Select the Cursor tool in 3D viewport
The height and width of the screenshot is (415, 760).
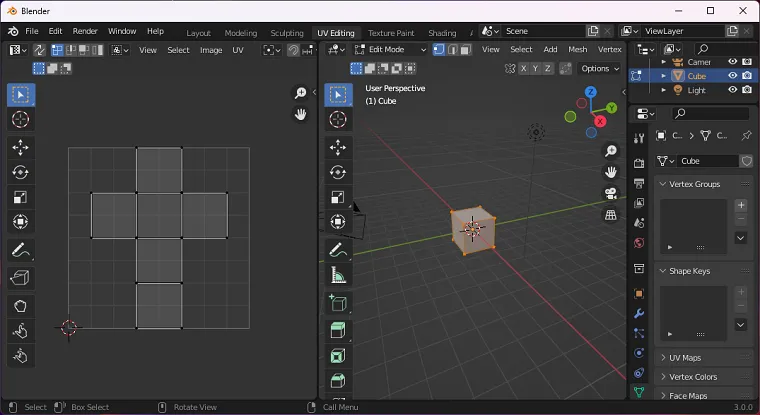click(x=338, y=119)
